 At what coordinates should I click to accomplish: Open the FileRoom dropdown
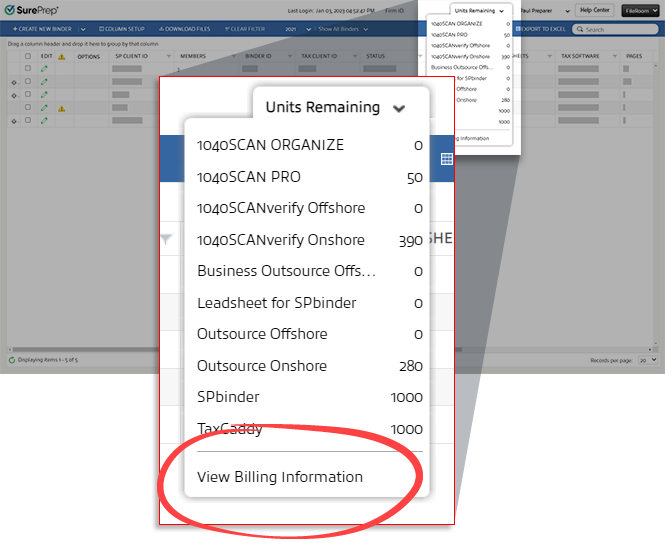click(640, 11)
